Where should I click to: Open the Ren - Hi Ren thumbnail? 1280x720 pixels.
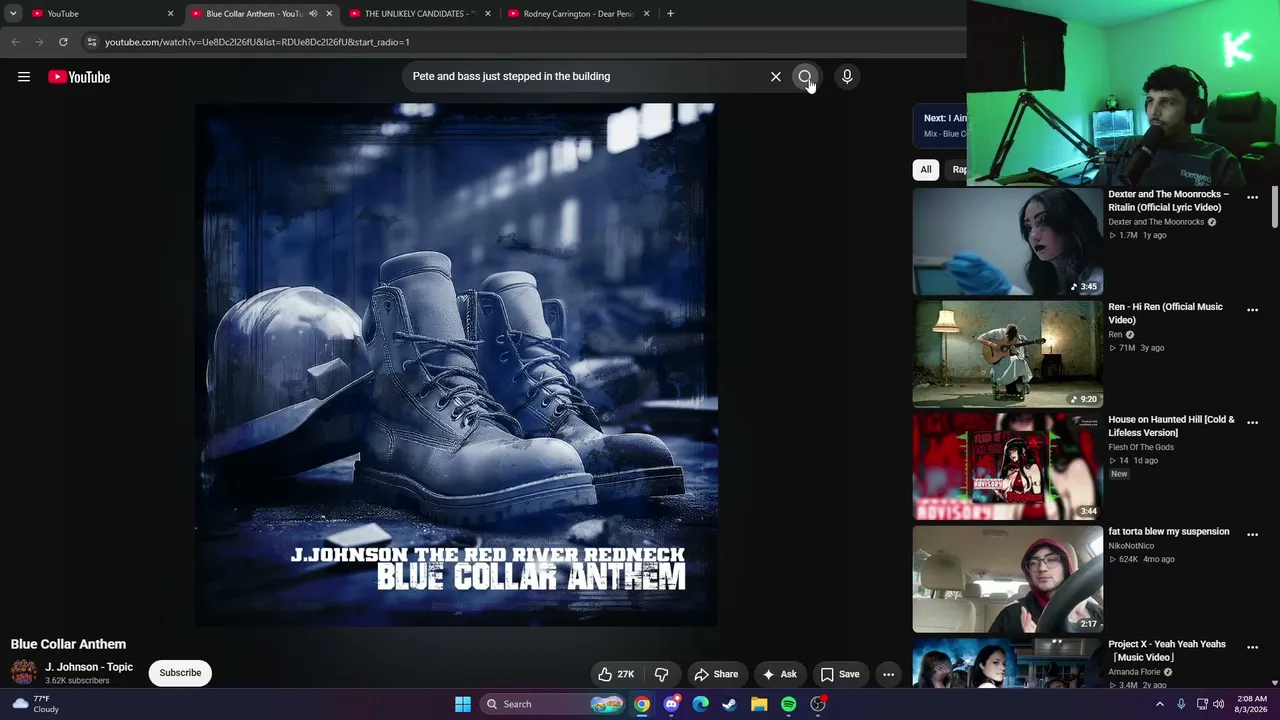pos(1007,354)
